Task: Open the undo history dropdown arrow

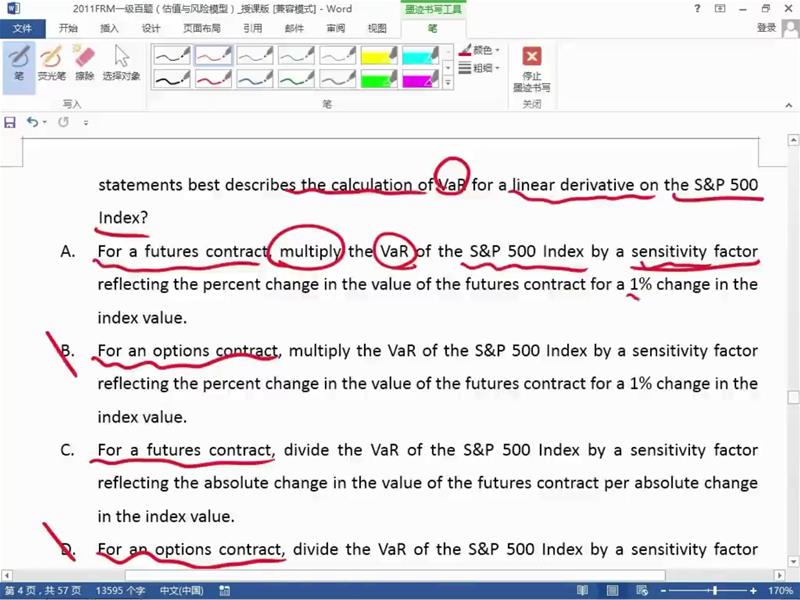Action: pyautogui.click(x=45, y=122)
